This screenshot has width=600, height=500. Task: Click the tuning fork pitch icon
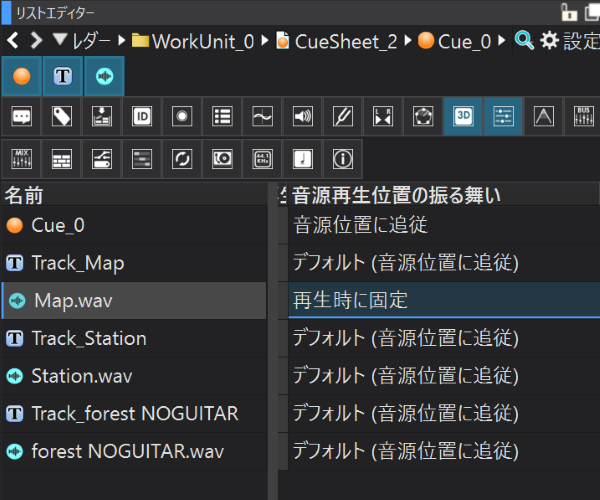[343, 116]
